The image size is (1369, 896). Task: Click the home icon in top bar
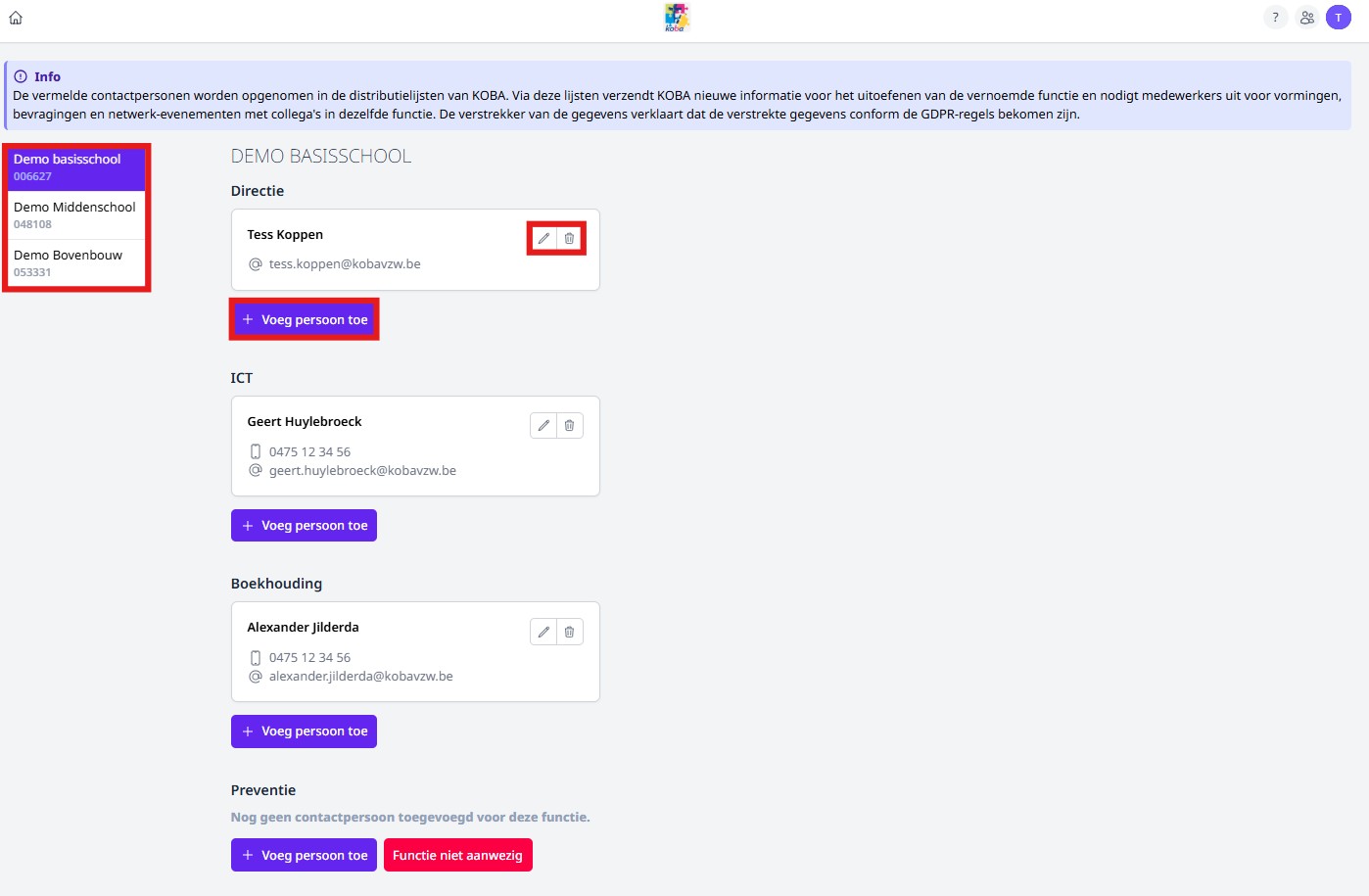[x=16, y=18]
